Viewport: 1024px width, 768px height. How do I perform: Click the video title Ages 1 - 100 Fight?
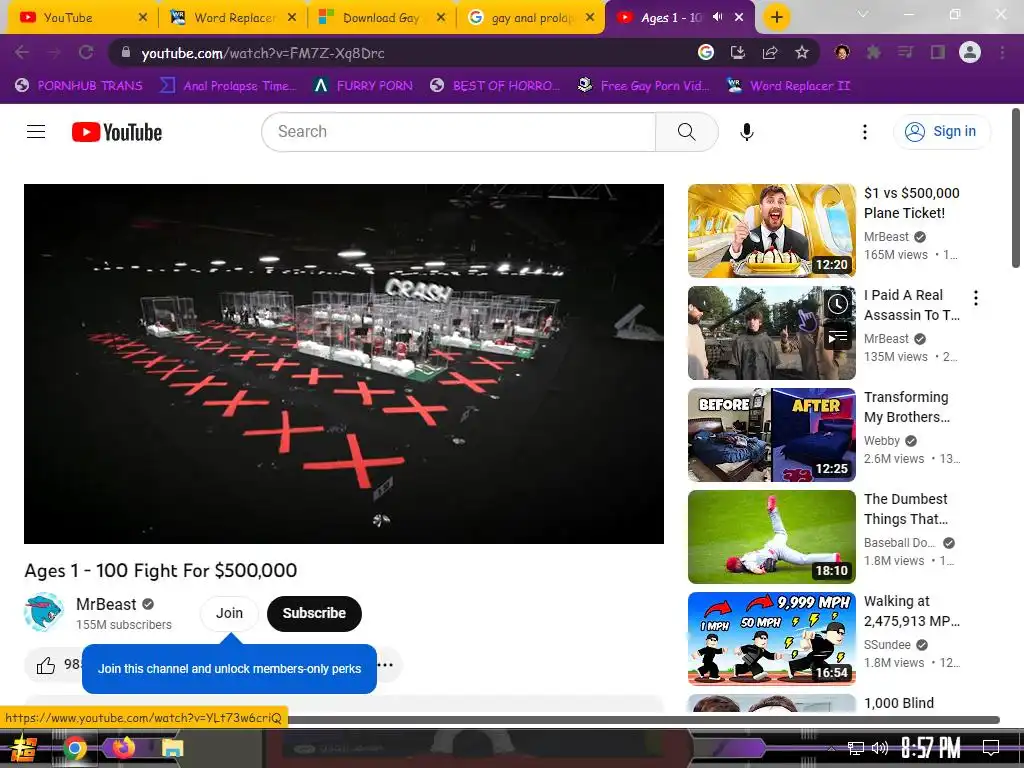point(161,570)
